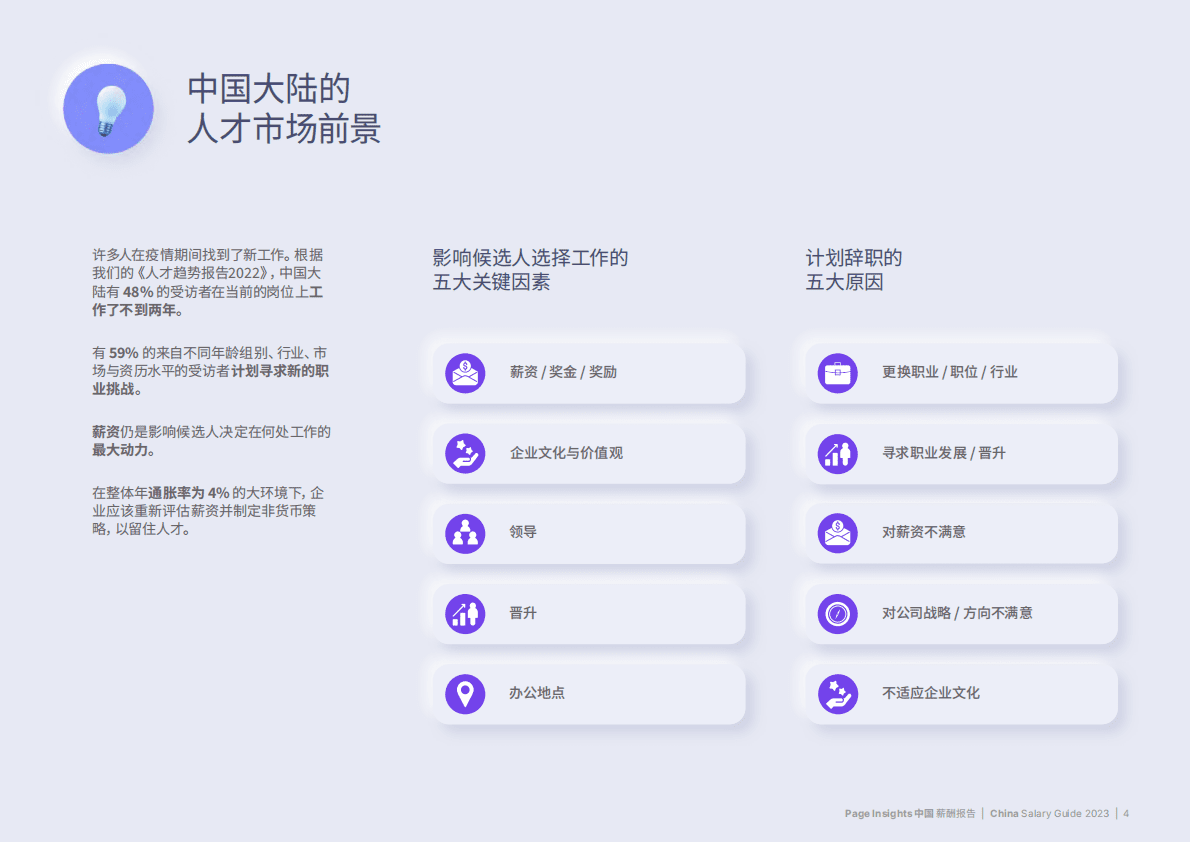
Task: Select the 薪资/奖金/奖励 envelope money icon
Action: tap(464, 373)
